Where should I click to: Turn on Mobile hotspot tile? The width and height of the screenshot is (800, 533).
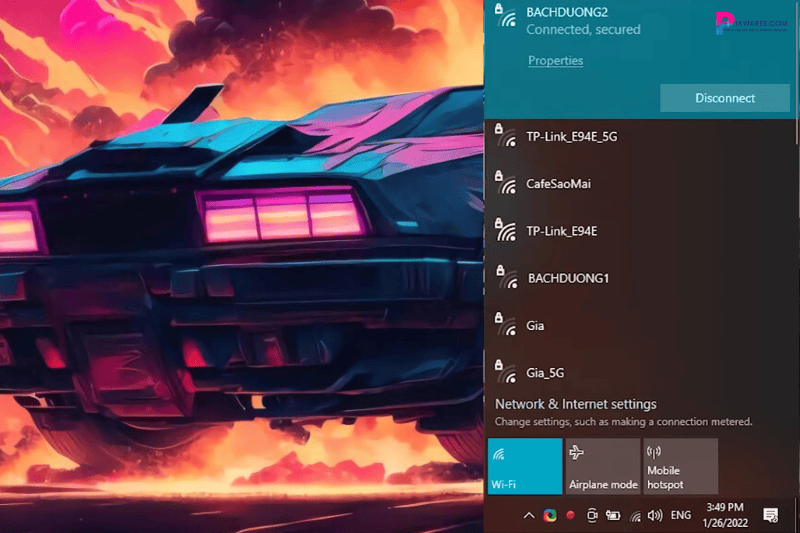click(x=680, y=466)
